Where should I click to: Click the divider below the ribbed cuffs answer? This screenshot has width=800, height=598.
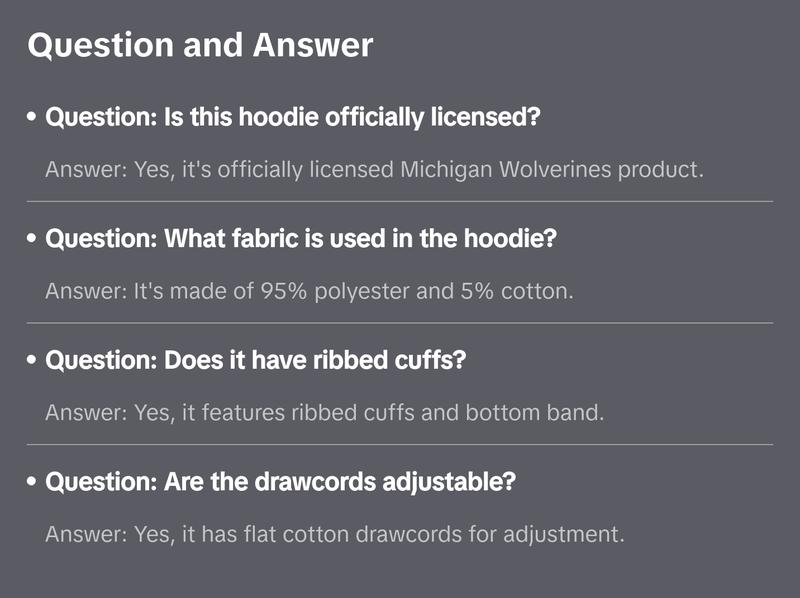[400, 444]
